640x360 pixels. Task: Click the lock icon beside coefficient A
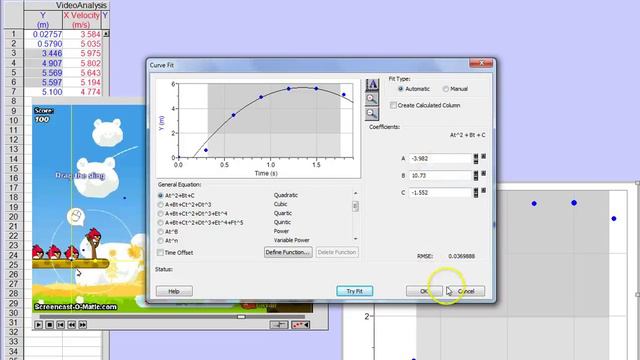[x=484, y=156]
